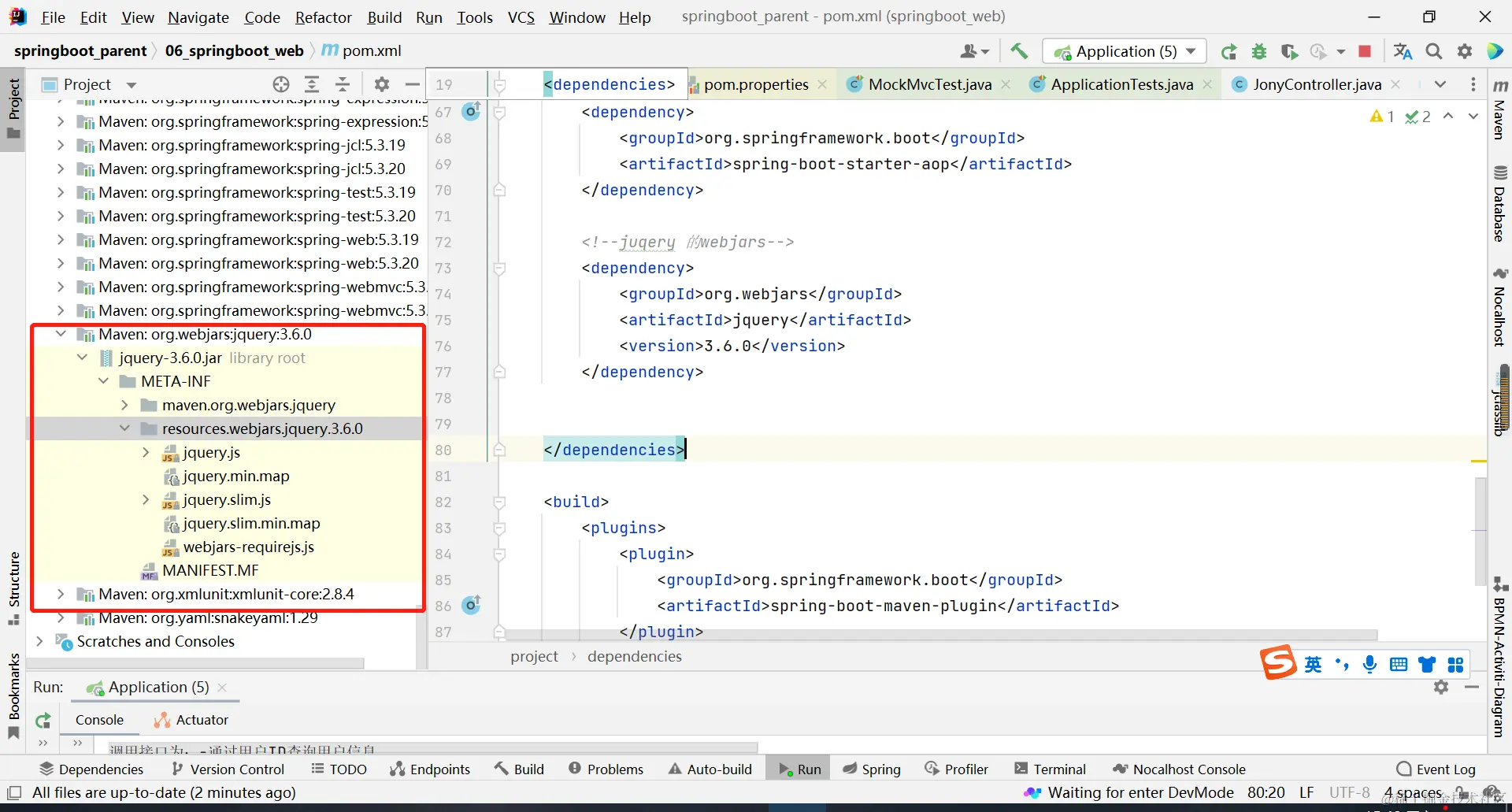Show hidden editor tabs dropdown
1512x812 pixels.
pyautogui.click(x=1440, y=84)
